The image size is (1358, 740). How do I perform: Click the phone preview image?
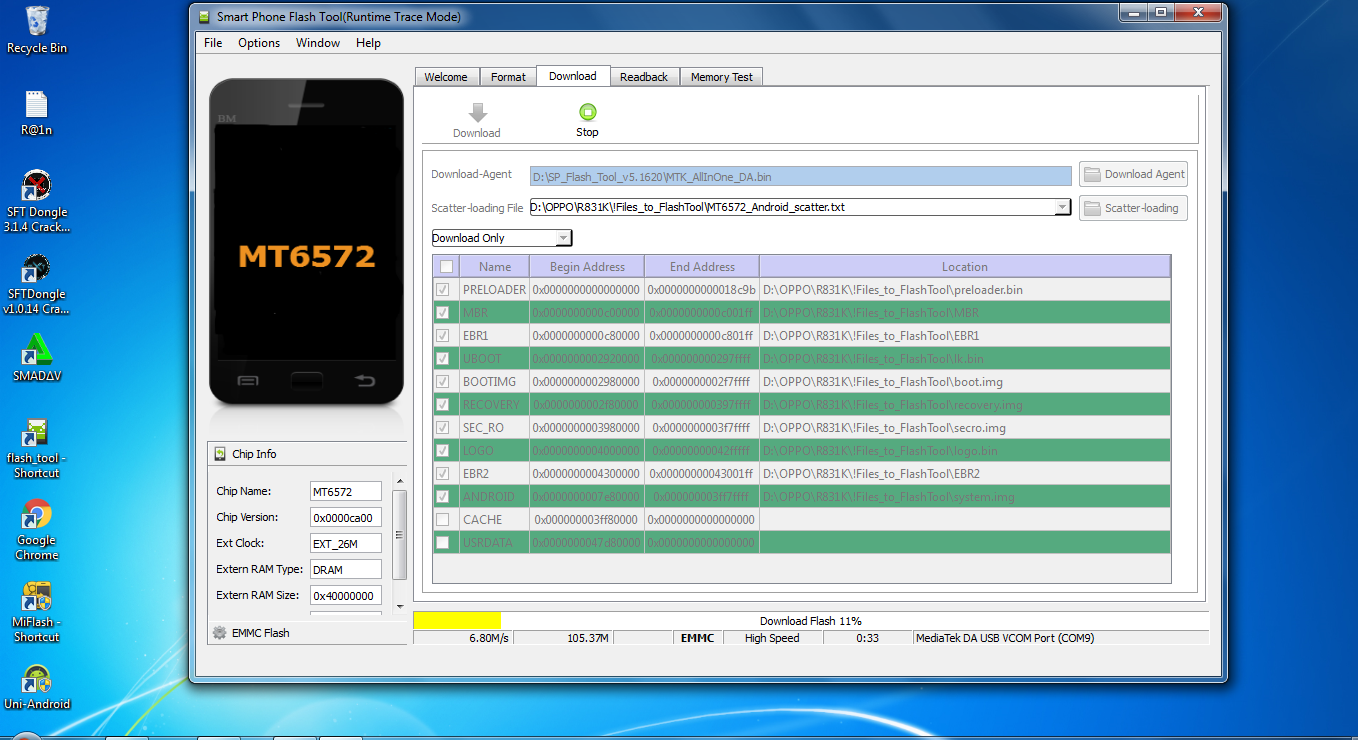(x=306, y=241)
